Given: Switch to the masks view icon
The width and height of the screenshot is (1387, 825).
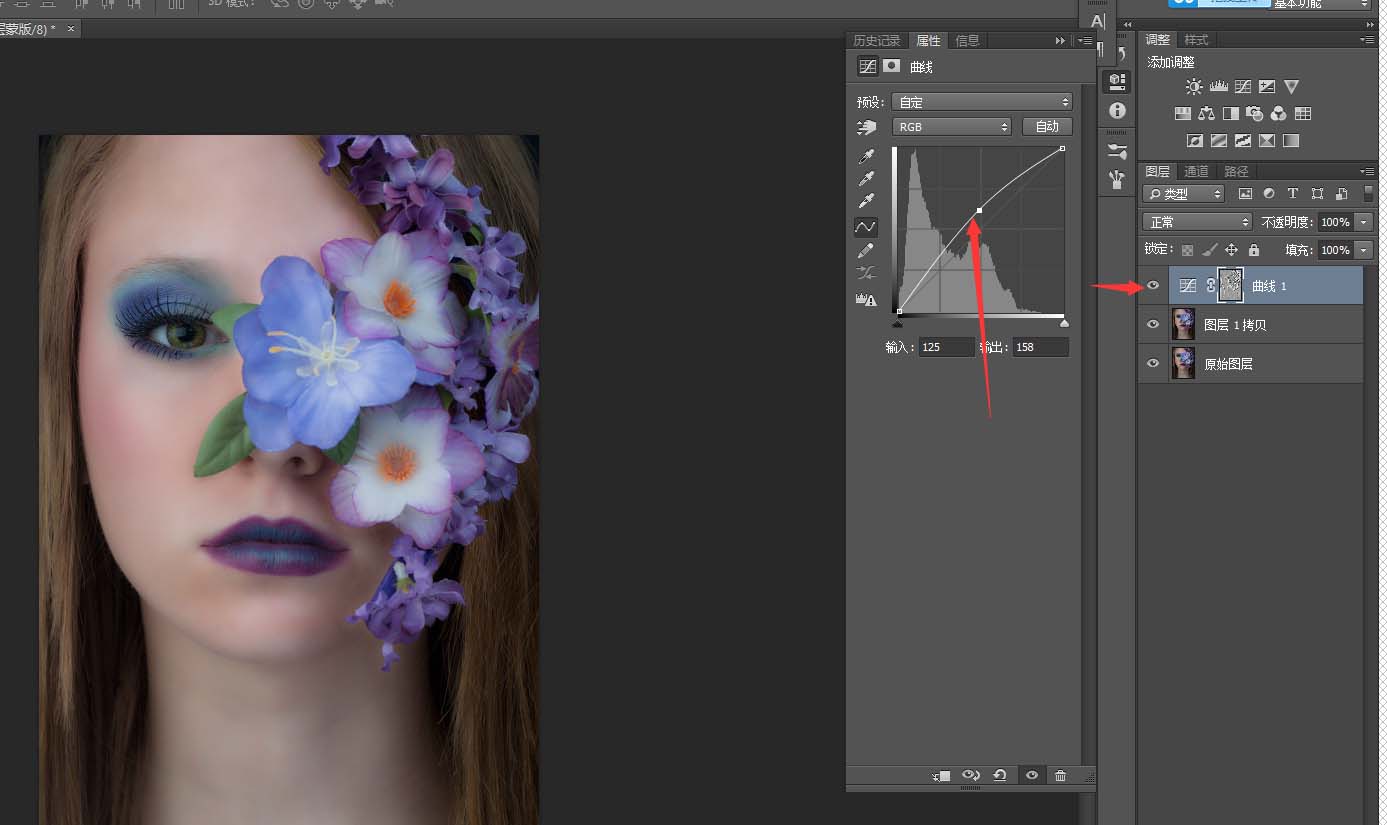Looking at the screenshot, I should (x=891, y=66).
